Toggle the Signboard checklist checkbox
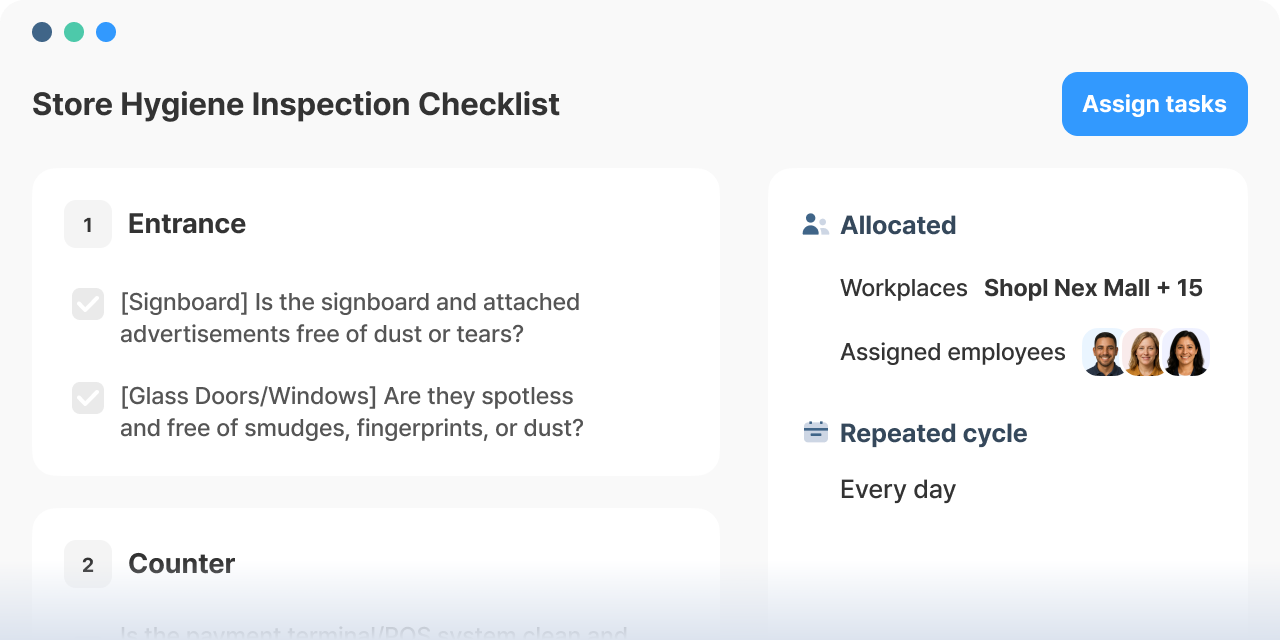Screen dimensions: 1280x640 [x=88, y=304]
